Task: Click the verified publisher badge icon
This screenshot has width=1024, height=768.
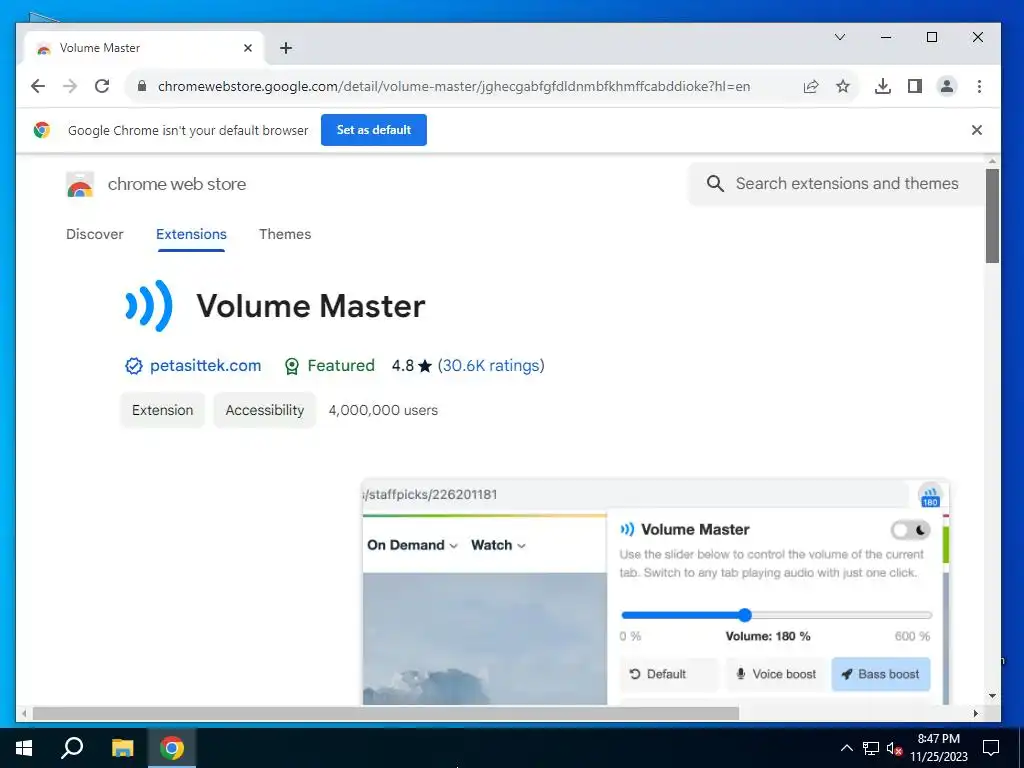Action: (133, 366)
